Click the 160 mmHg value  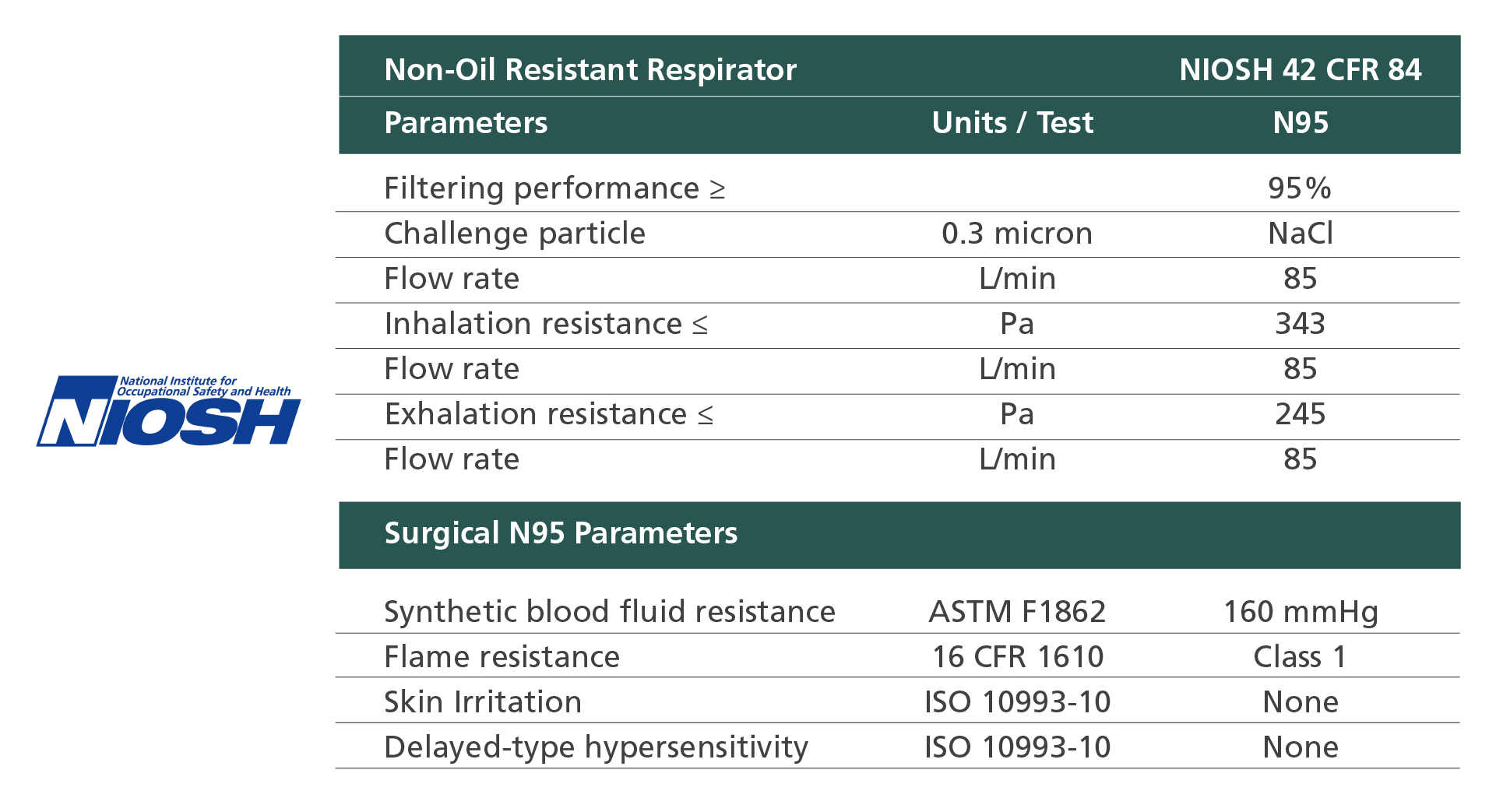click(x=1301, y=613)
